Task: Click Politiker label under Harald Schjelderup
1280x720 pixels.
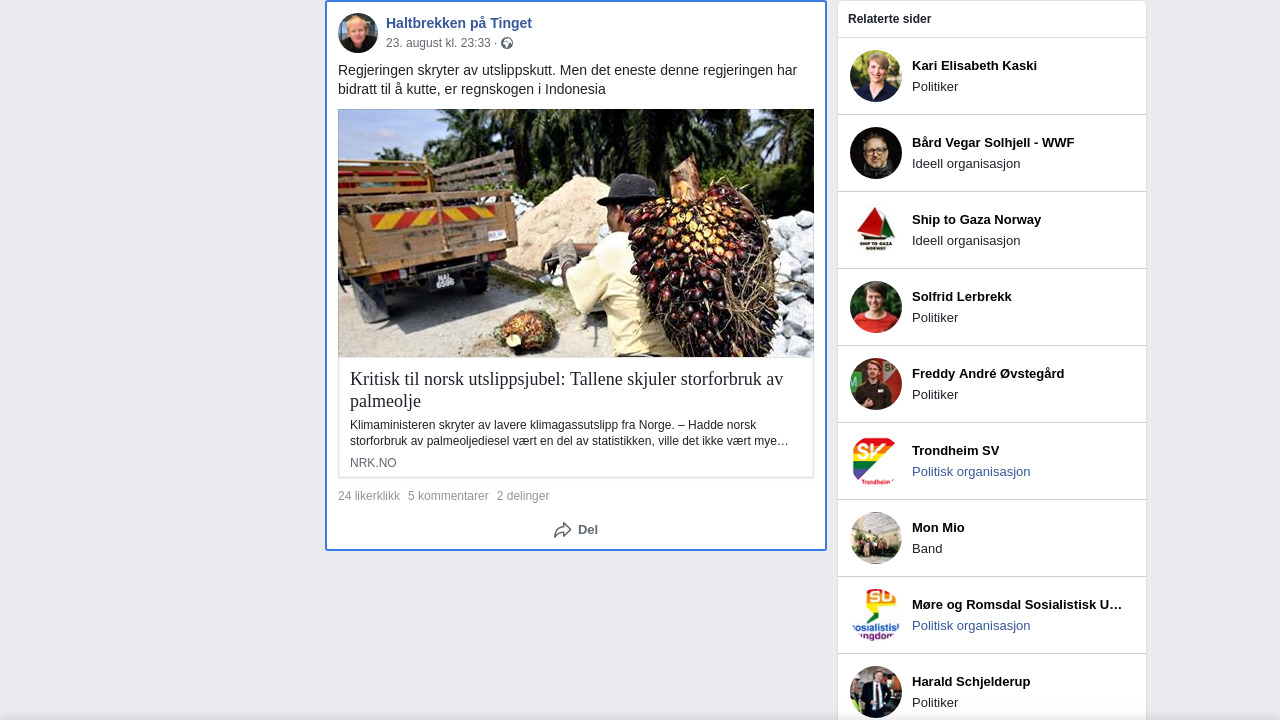Action: 935,703
